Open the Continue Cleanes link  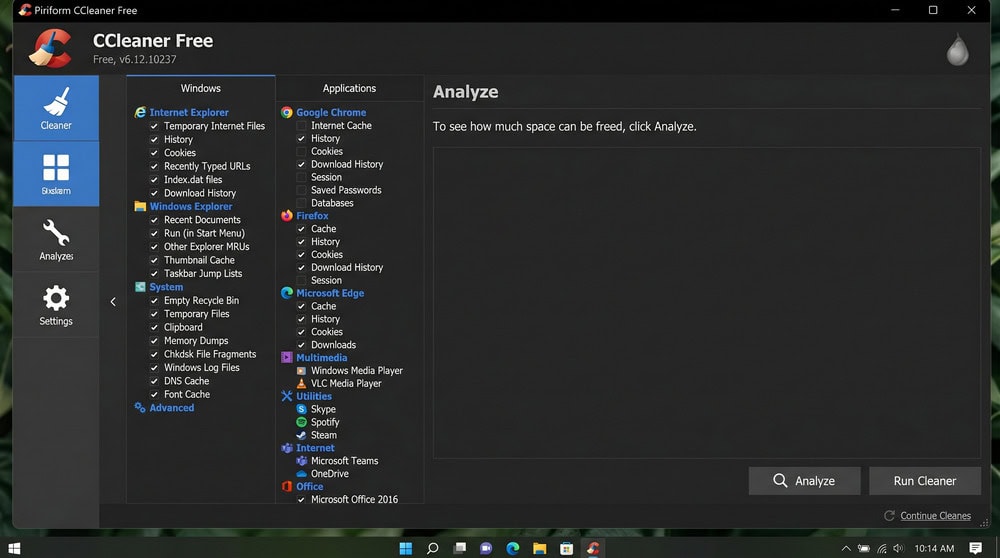(x=935, y=516)
